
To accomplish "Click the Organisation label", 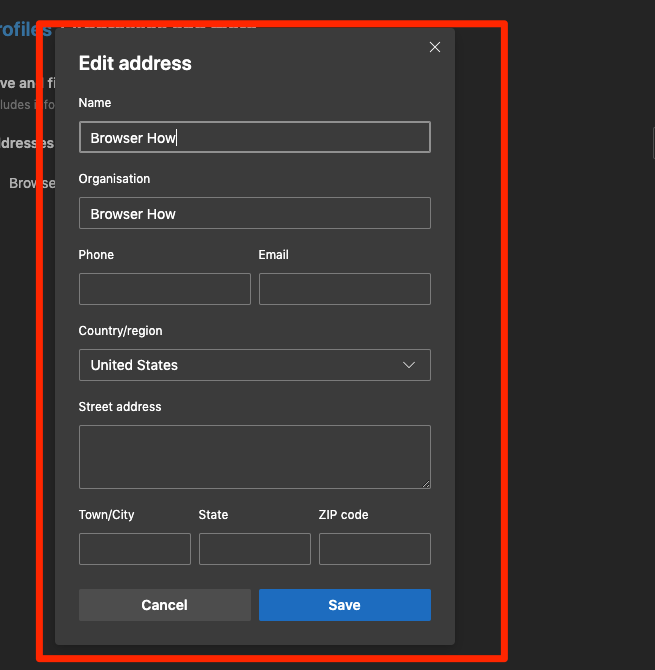I will tap(114, 179).
